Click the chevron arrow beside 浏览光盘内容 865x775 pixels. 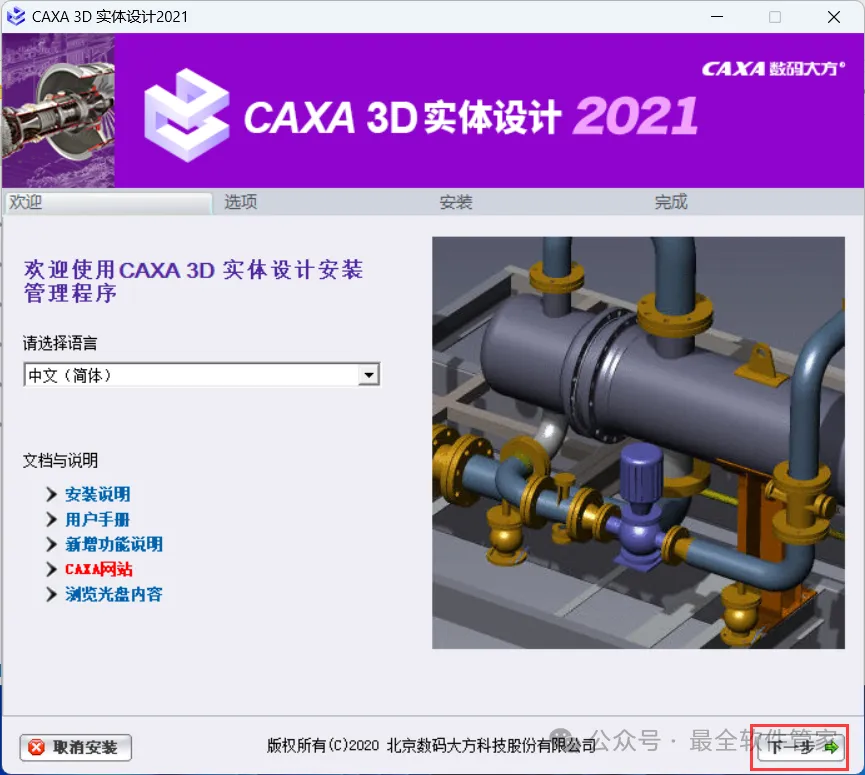51,594
